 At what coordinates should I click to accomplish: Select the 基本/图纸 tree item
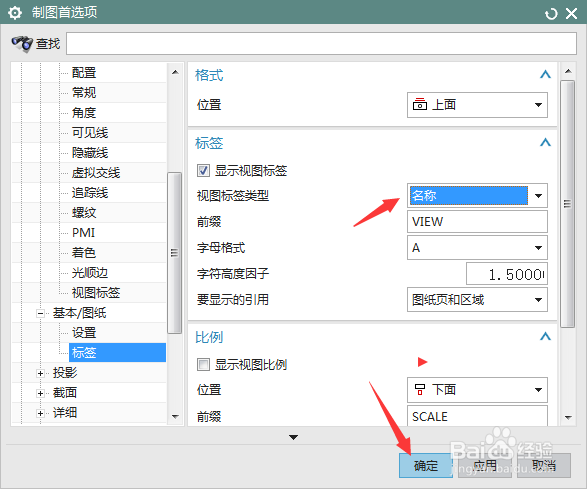pos(79,313)
